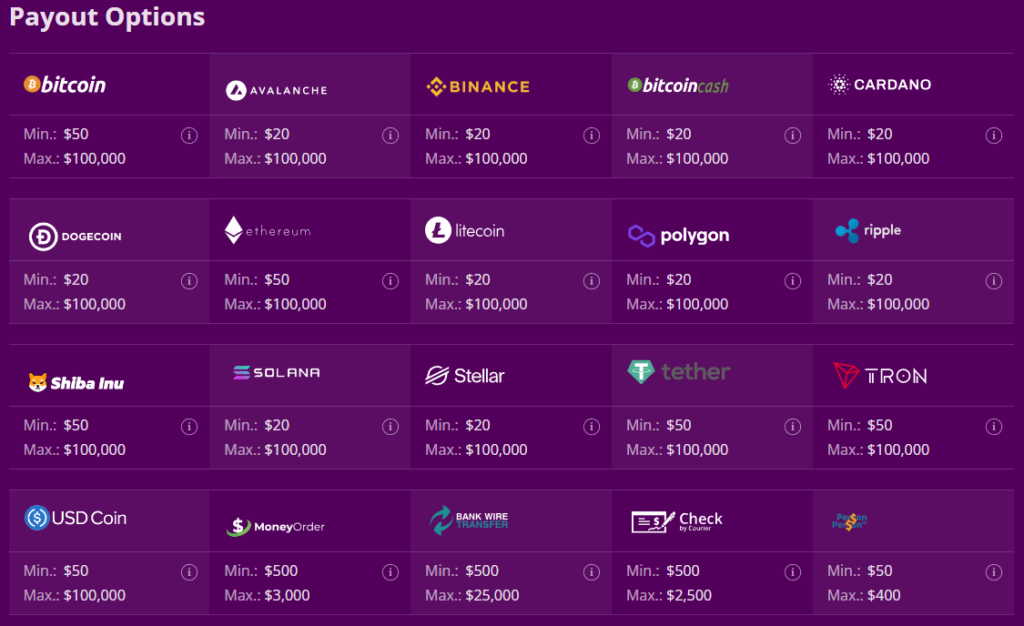
Task: Click the Bank Wire Transfer logo
Action: coord(468,520)
